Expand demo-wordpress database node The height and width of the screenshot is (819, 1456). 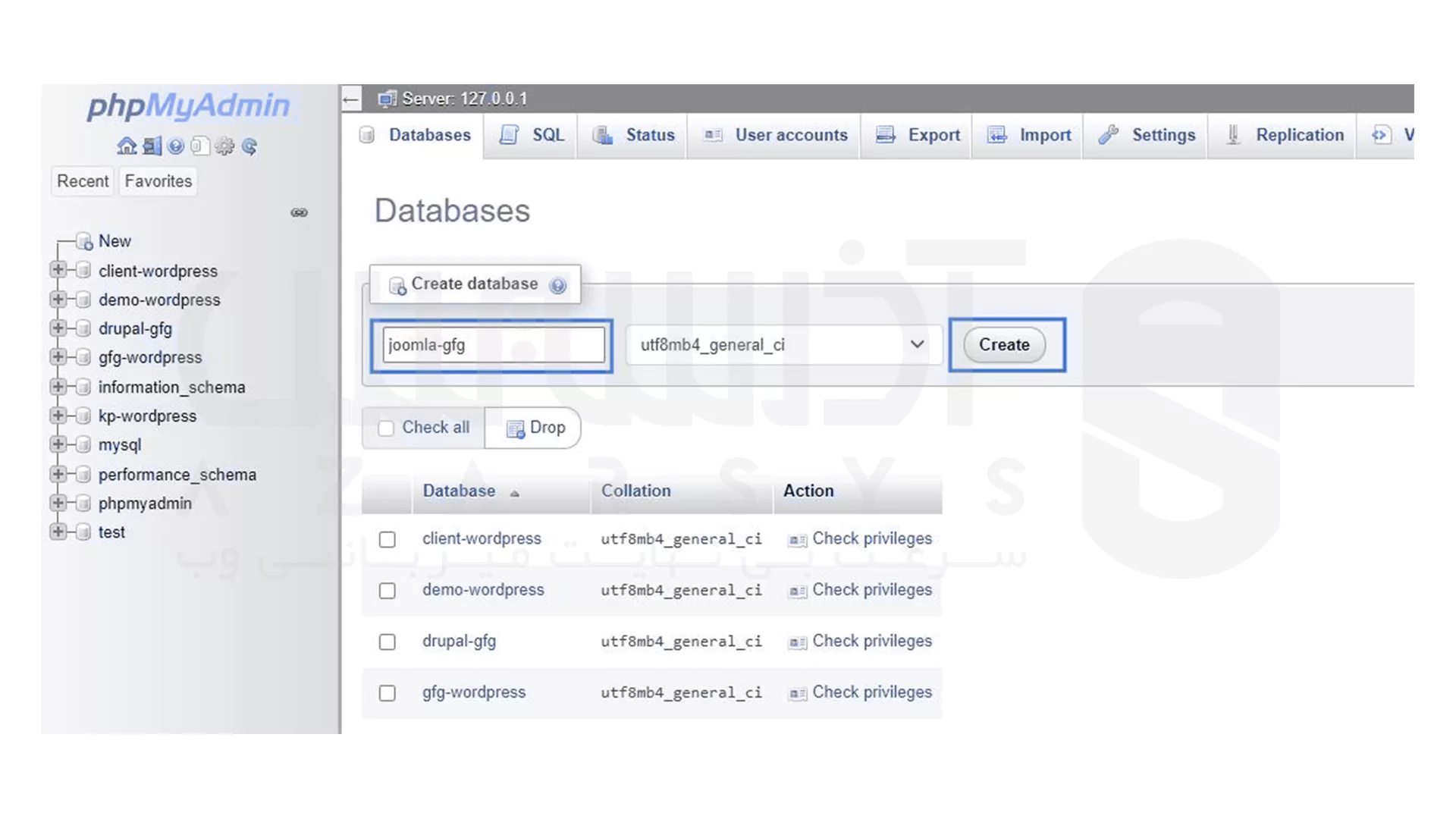[x=58, y=299]
